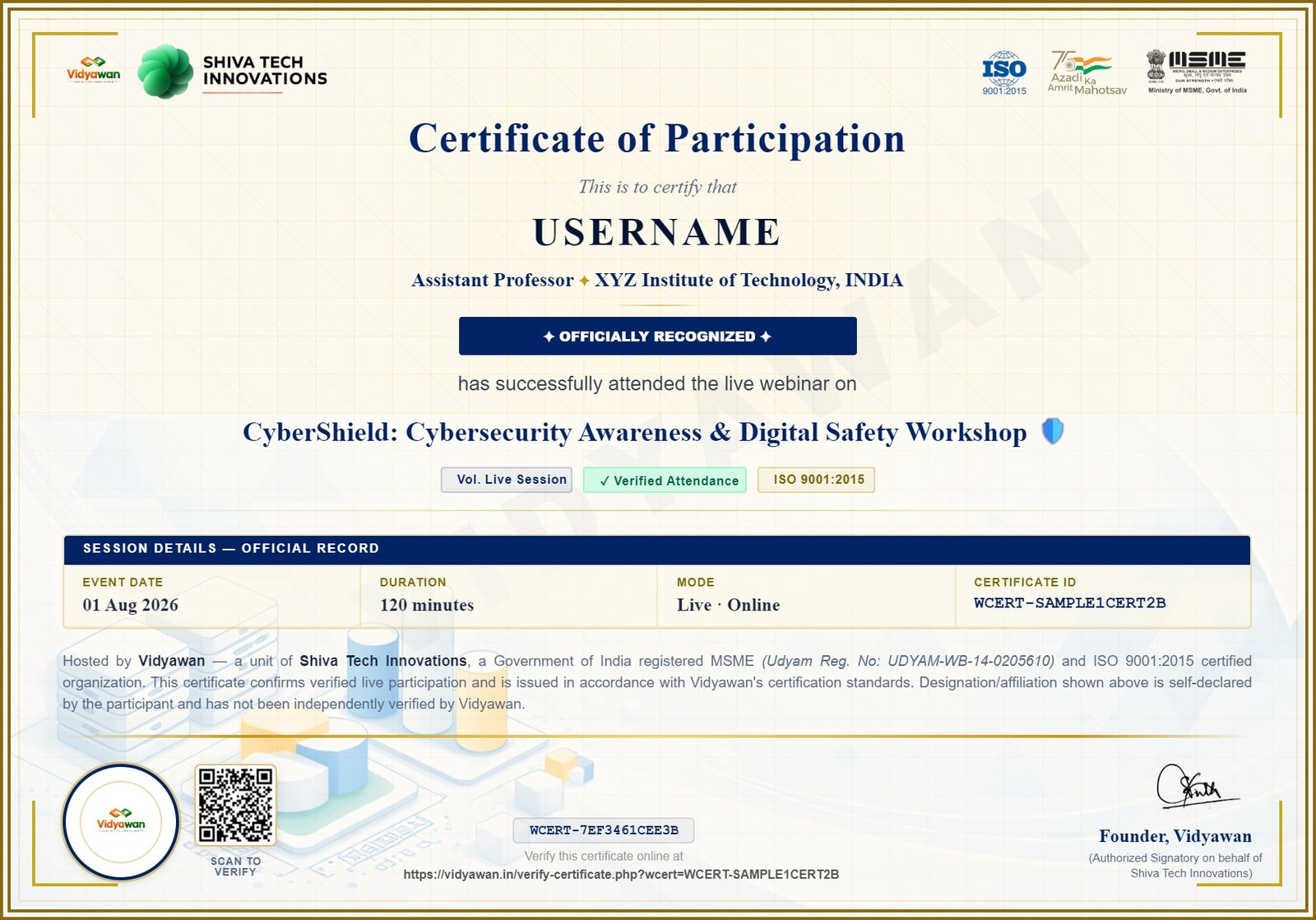Click certificate ID WCERT-SAMPLE1CERT2B in the table
1316x920 pixels.
coord(1069,603)
